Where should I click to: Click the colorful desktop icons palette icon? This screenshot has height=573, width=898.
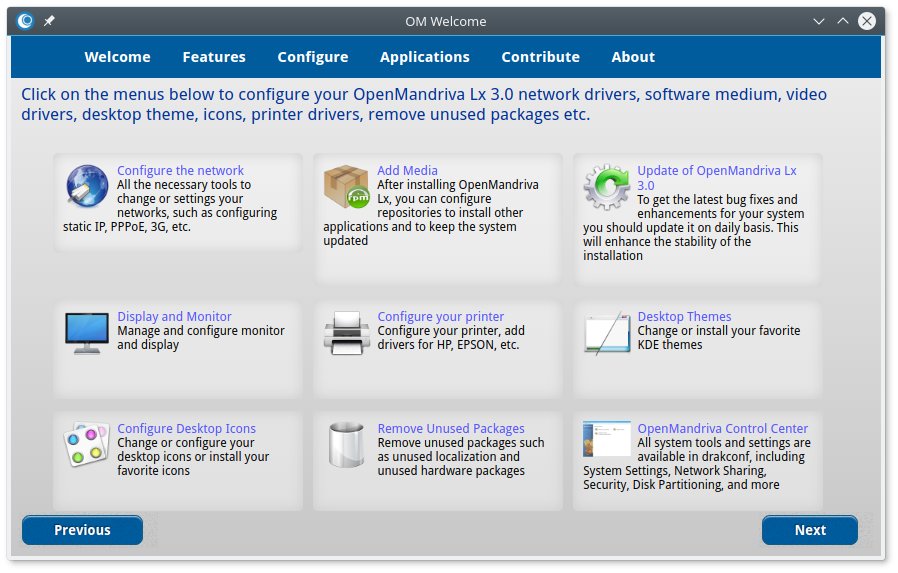pyautogui.click(x=86, y=445)
